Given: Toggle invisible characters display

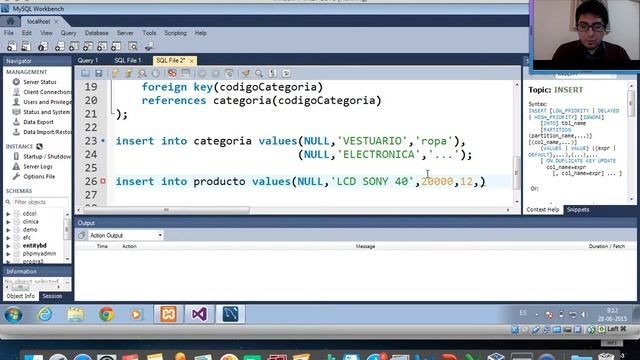Looking at the screenshot, I should click(273, 73).
